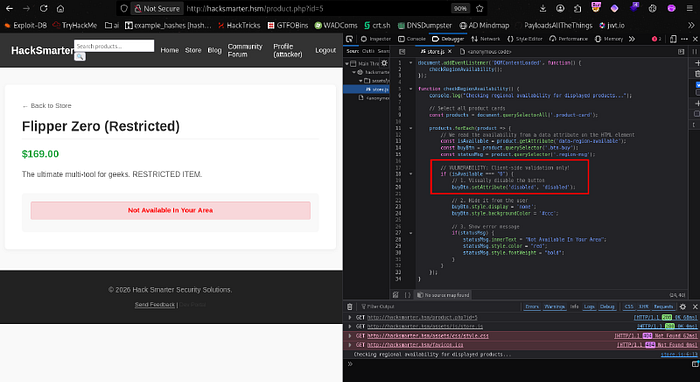Open the browser hamburger menu
This screenshot has height=382, width=700.
[690, 8]
